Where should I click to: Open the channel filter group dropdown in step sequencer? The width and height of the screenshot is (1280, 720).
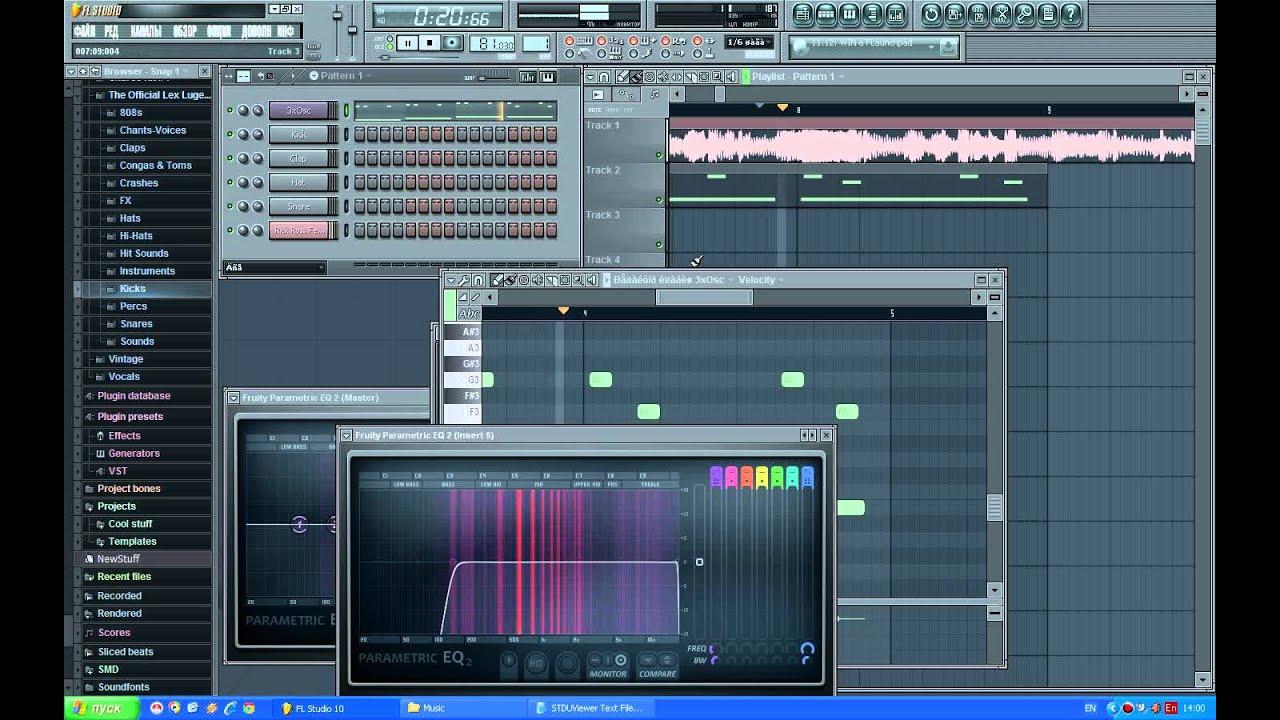275,267
